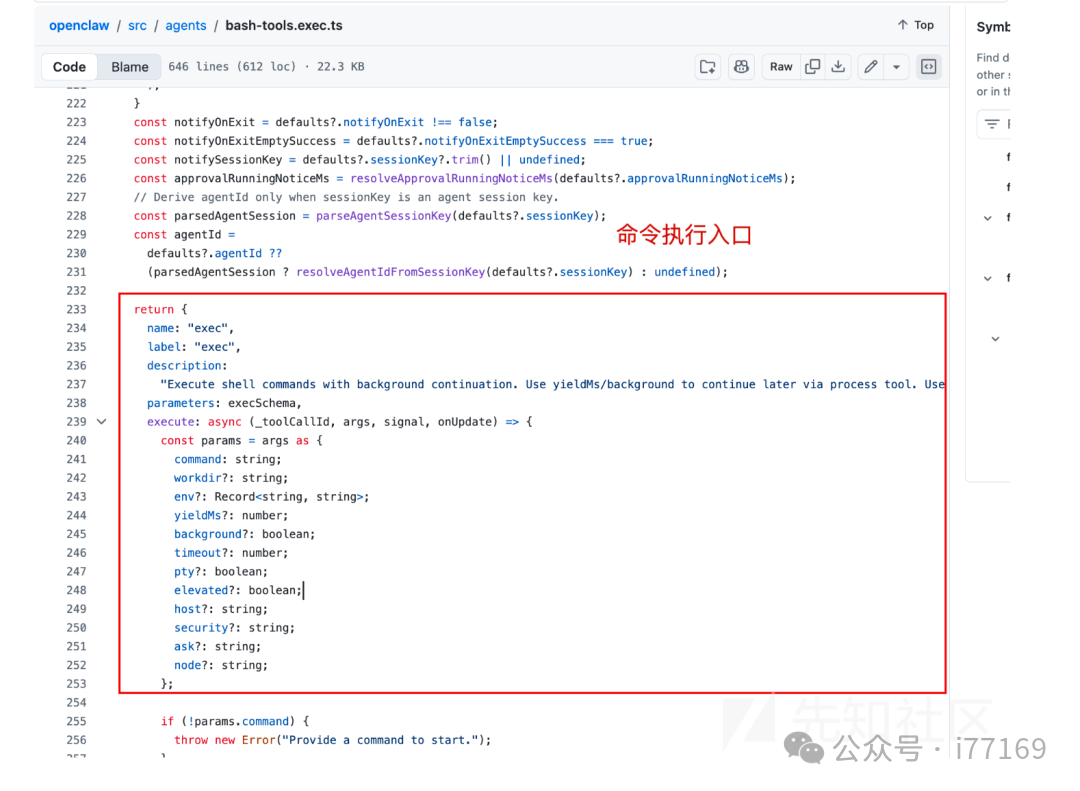The image size is (1080, 791).
Task: Click the add-file folder icon in the toolbar
Action: pos(707,66)
